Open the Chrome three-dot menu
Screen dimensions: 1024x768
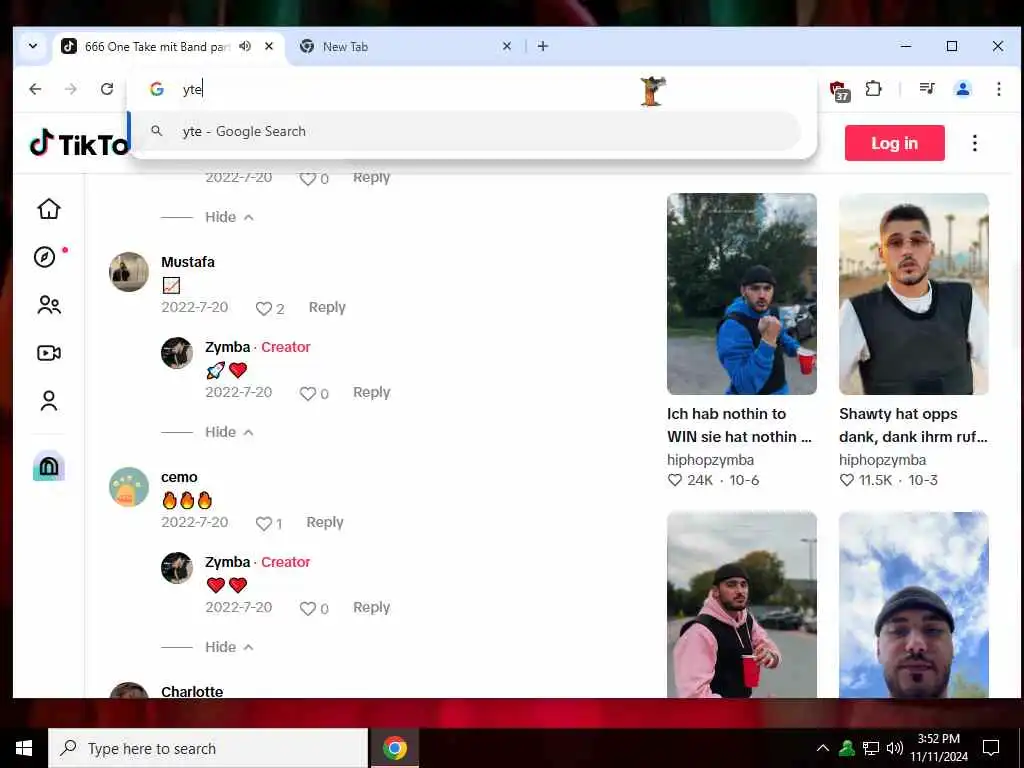click(x=999, y=89)
